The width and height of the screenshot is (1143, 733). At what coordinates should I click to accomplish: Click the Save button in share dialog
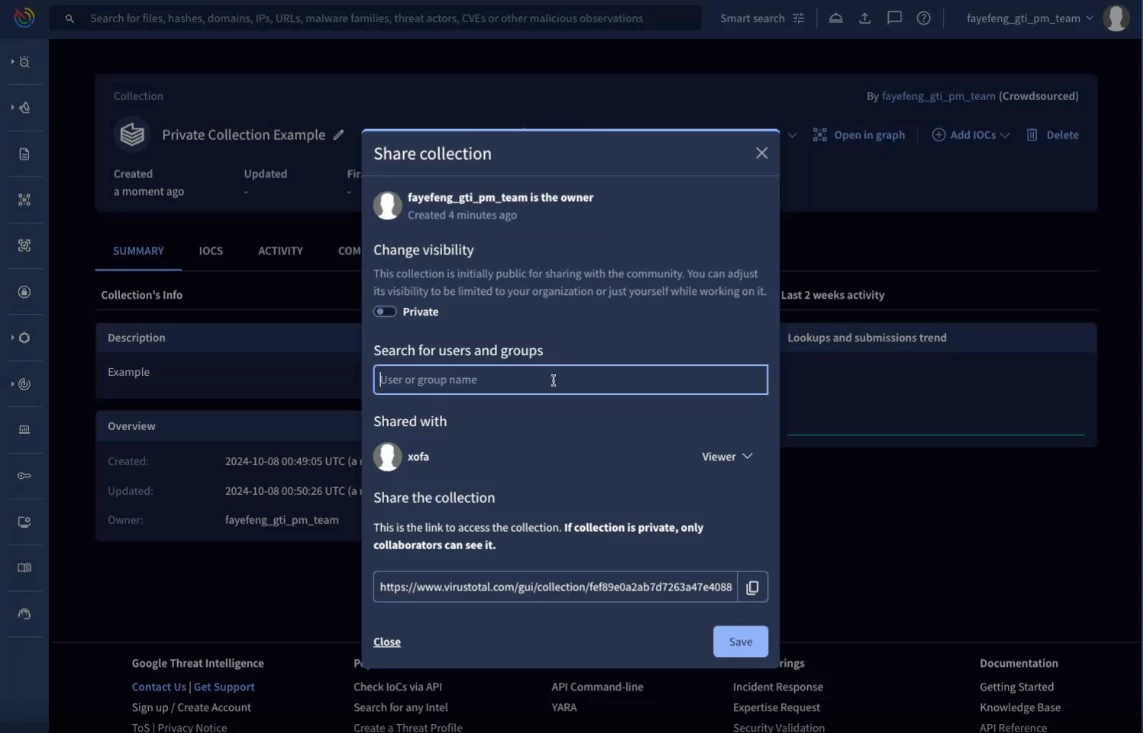[741, 642]
